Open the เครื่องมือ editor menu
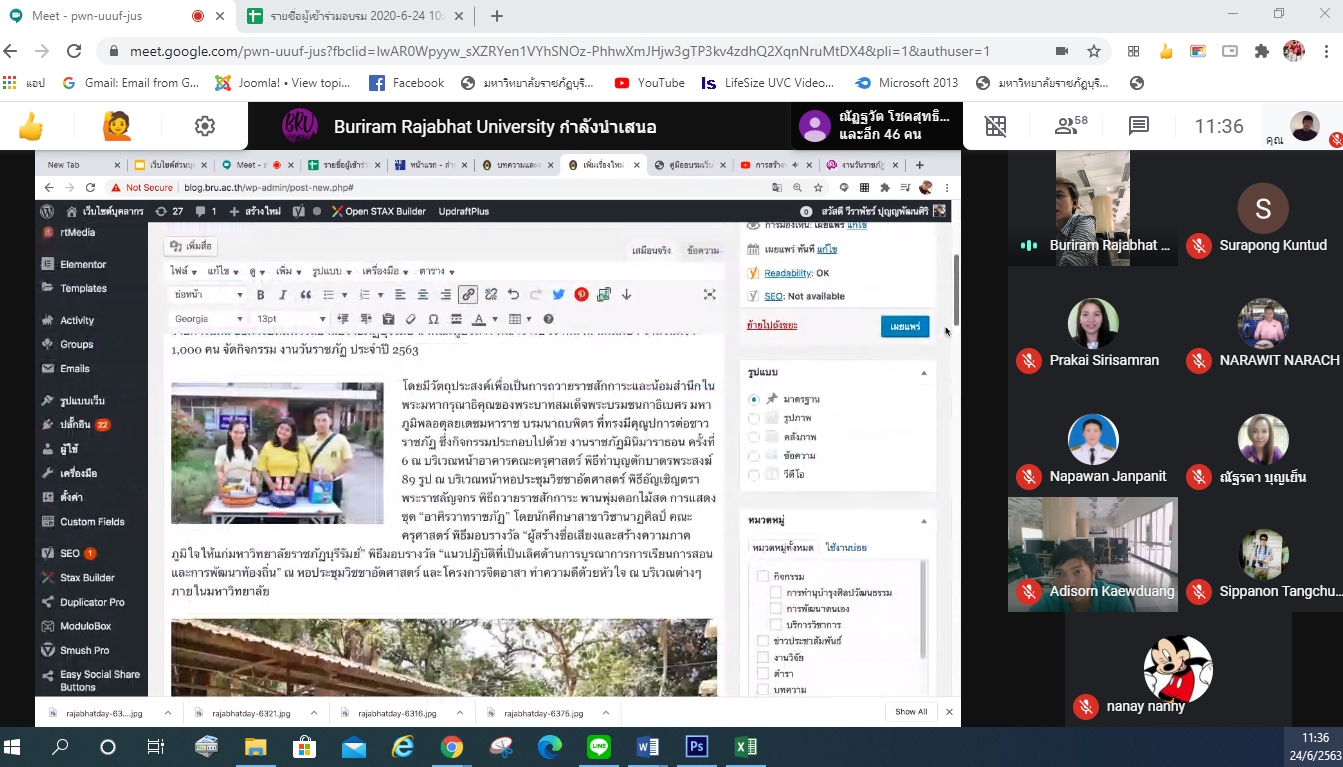The width and height of the screenshot is (1343, 767). click(383, 271)
